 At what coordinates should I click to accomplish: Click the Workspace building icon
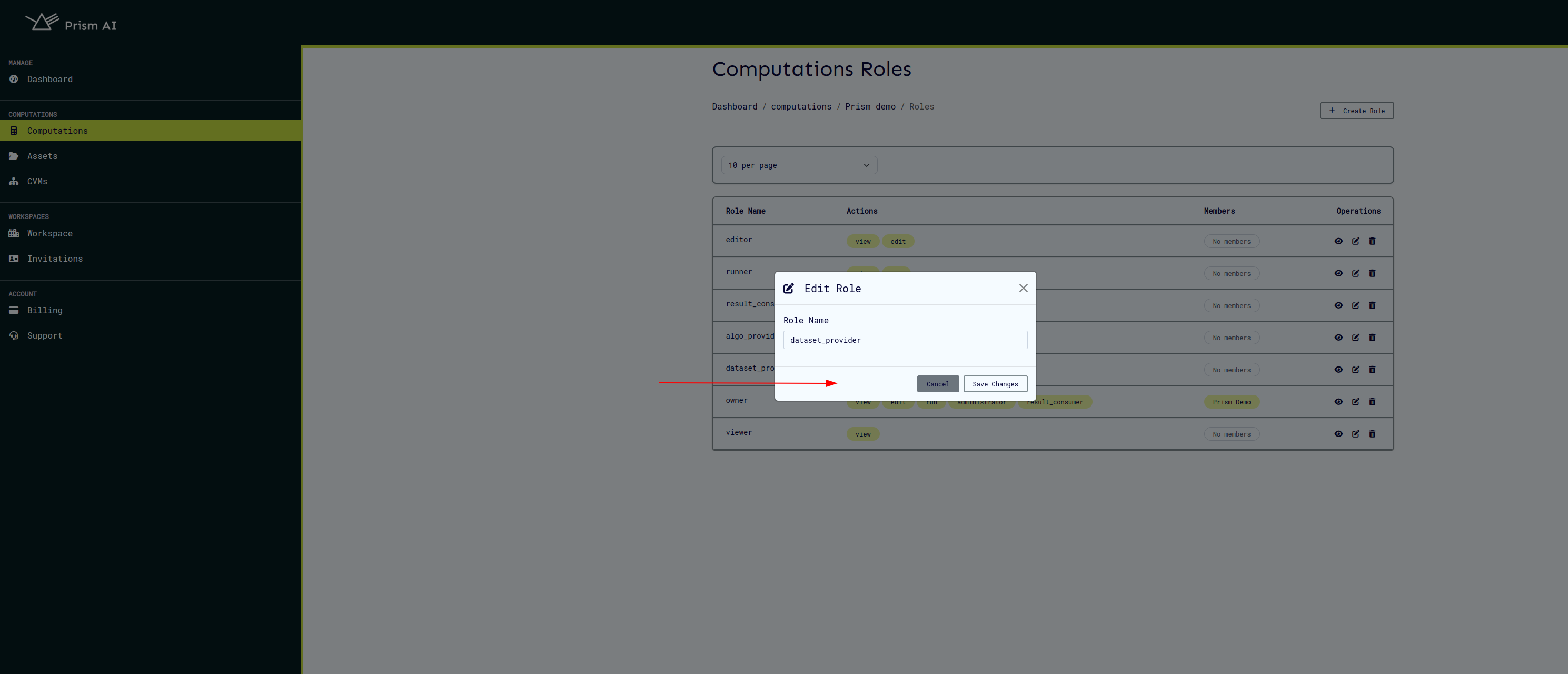[14, 233]
